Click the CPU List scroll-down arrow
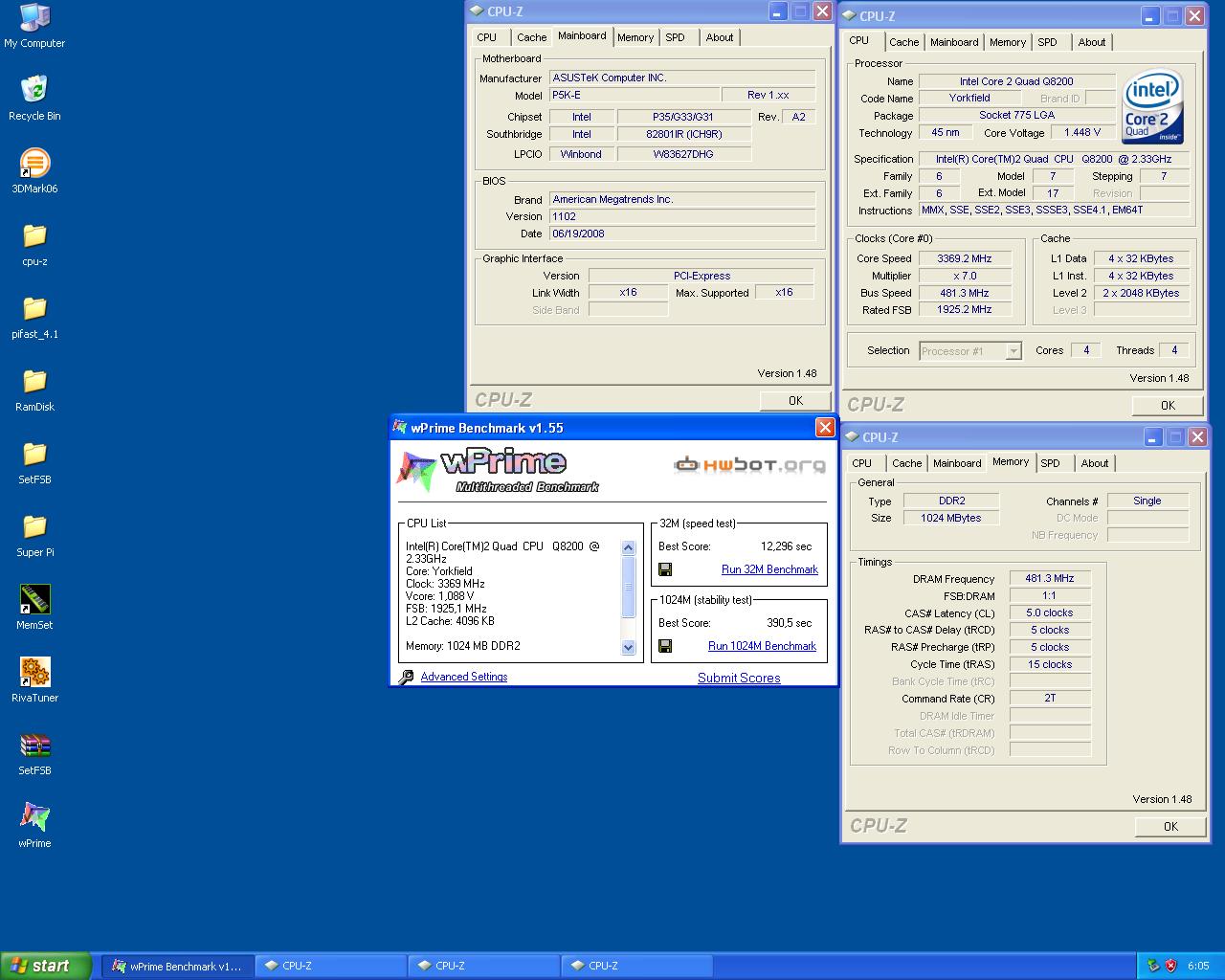Image resolution: width=1225 pixels, height=980 pixels. click(x=629, y=648)
